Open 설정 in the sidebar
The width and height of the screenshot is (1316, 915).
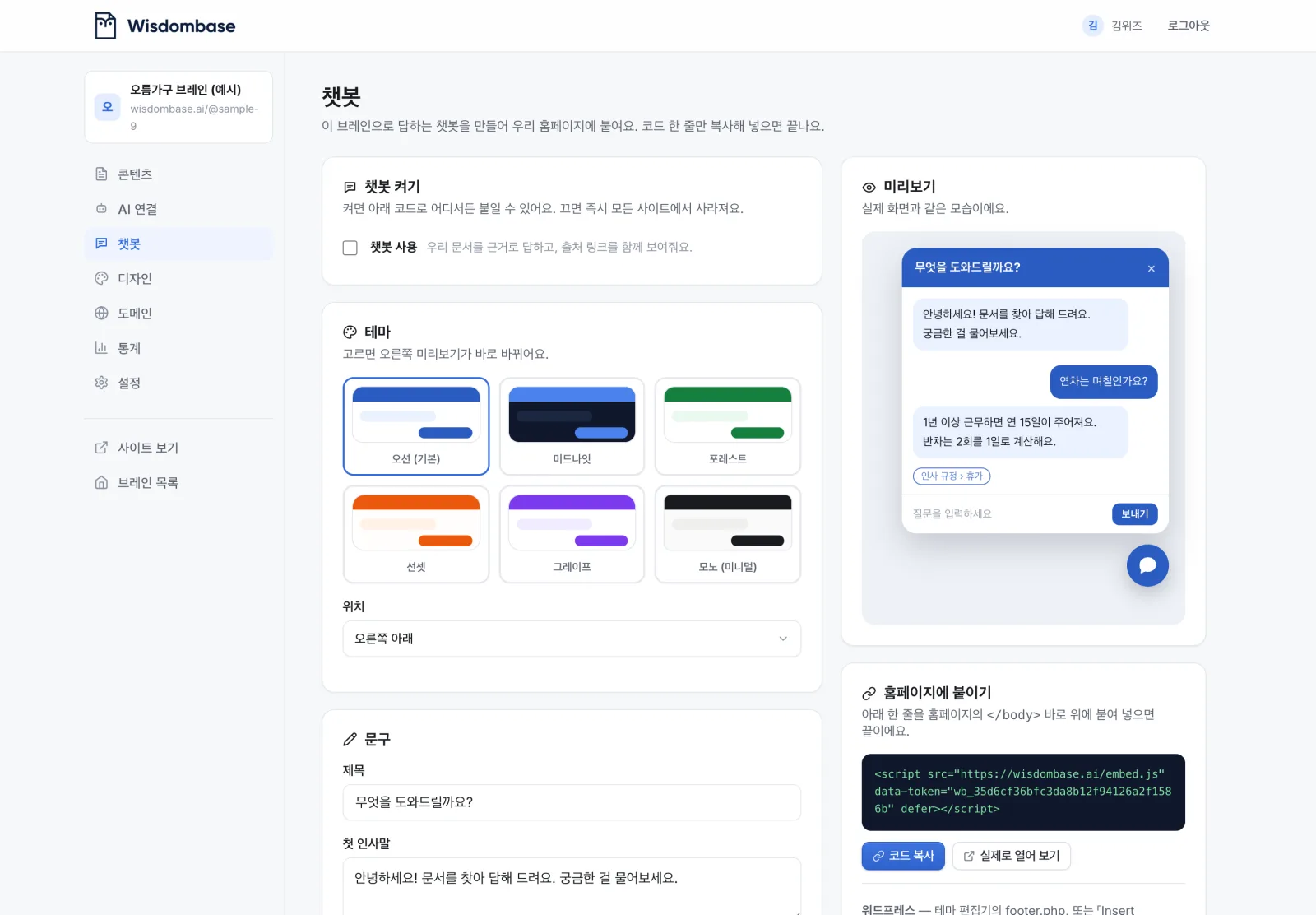(x=178, y=383)
